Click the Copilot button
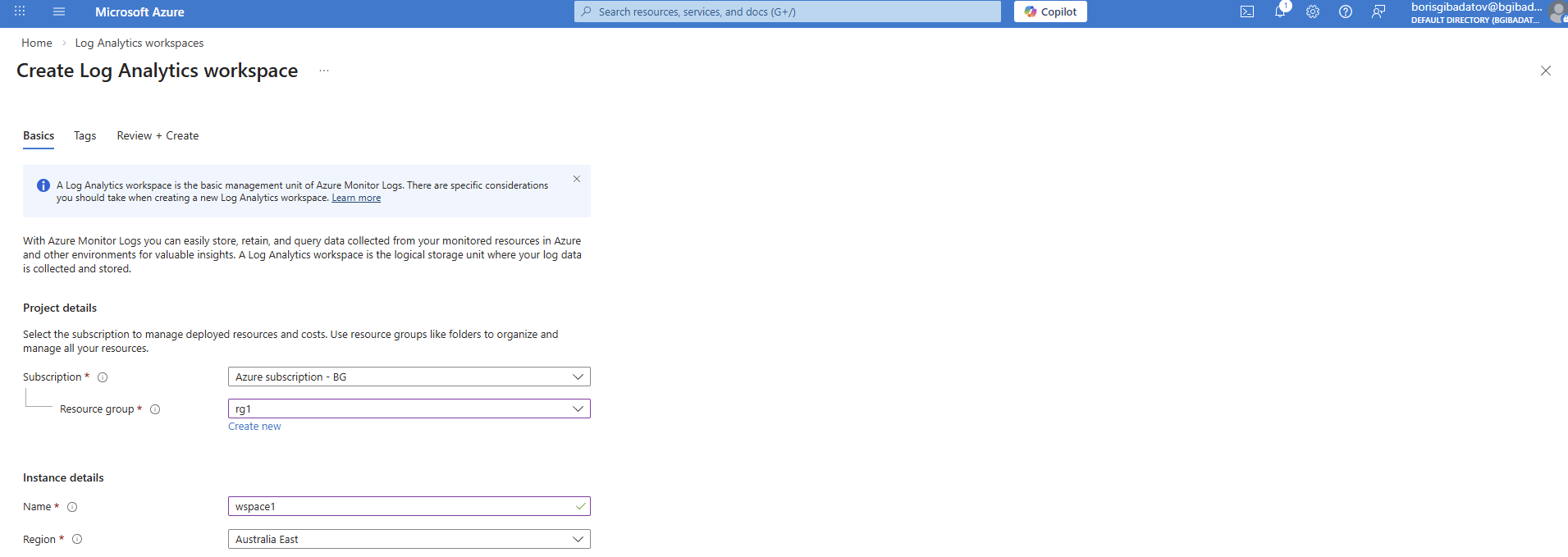 (1049, 11)
